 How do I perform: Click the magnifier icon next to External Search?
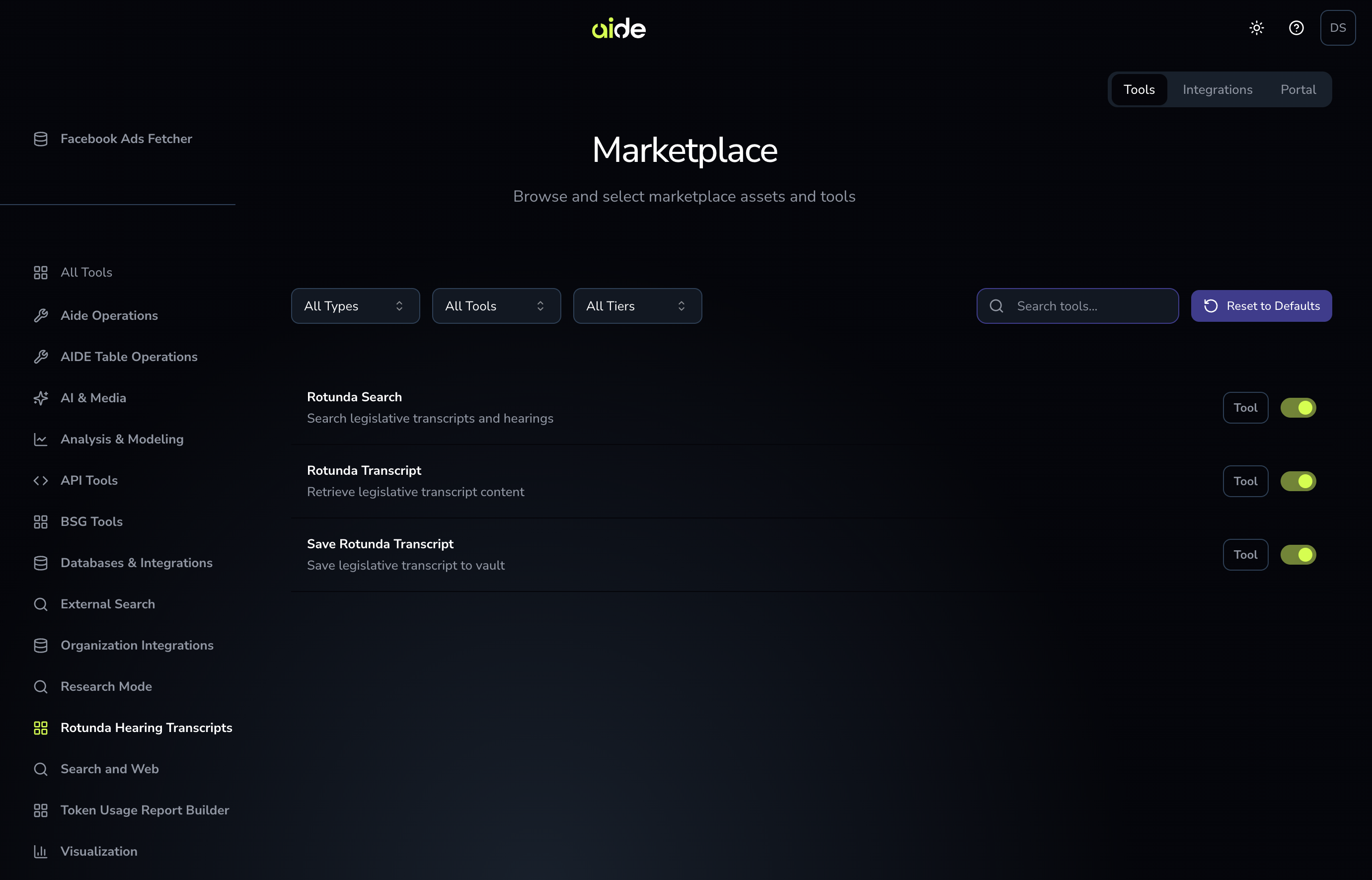41,604
